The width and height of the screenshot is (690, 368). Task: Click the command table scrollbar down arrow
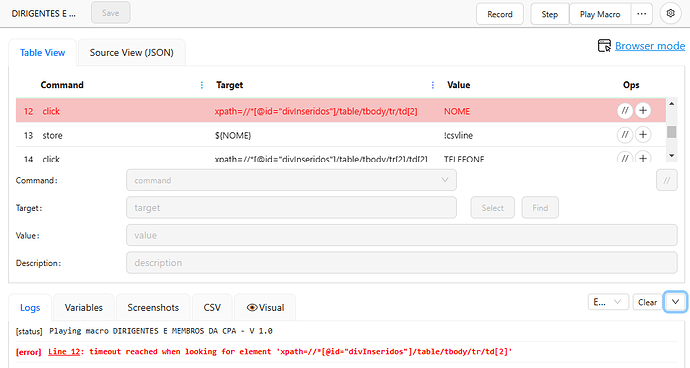tap(672, 155)
